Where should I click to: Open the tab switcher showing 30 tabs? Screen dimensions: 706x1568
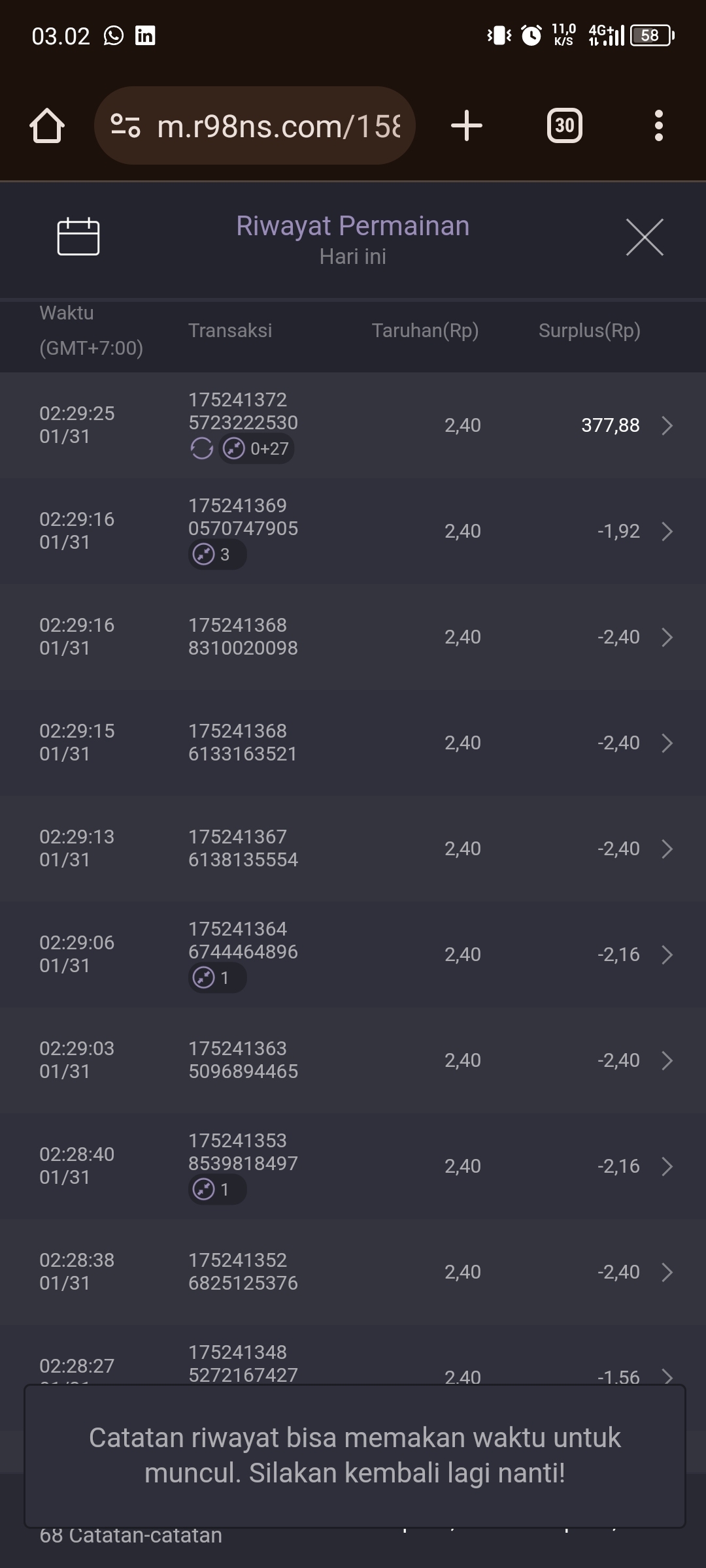coord(564,125)
